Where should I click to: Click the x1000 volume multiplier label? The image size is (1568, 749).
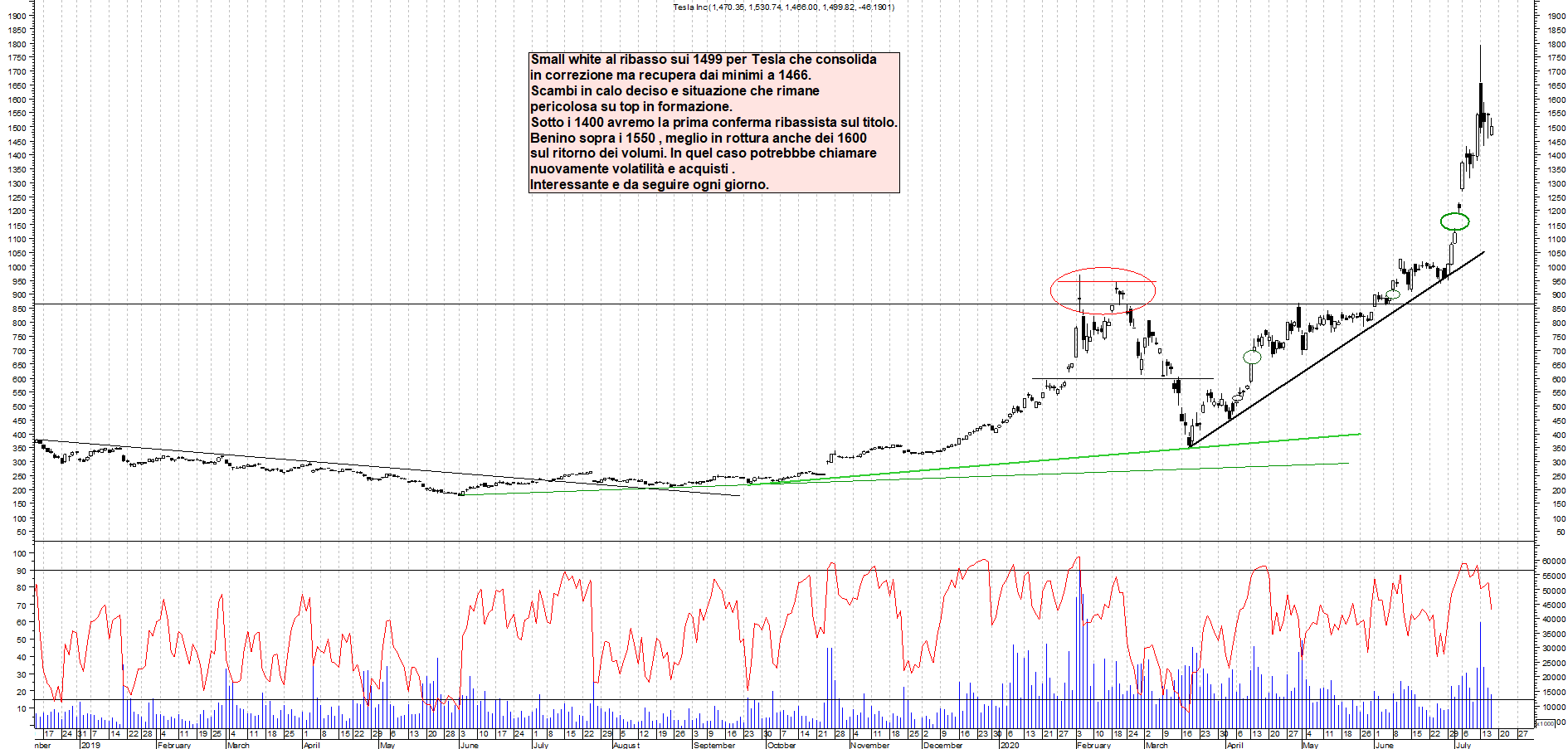pos(1546,723)
